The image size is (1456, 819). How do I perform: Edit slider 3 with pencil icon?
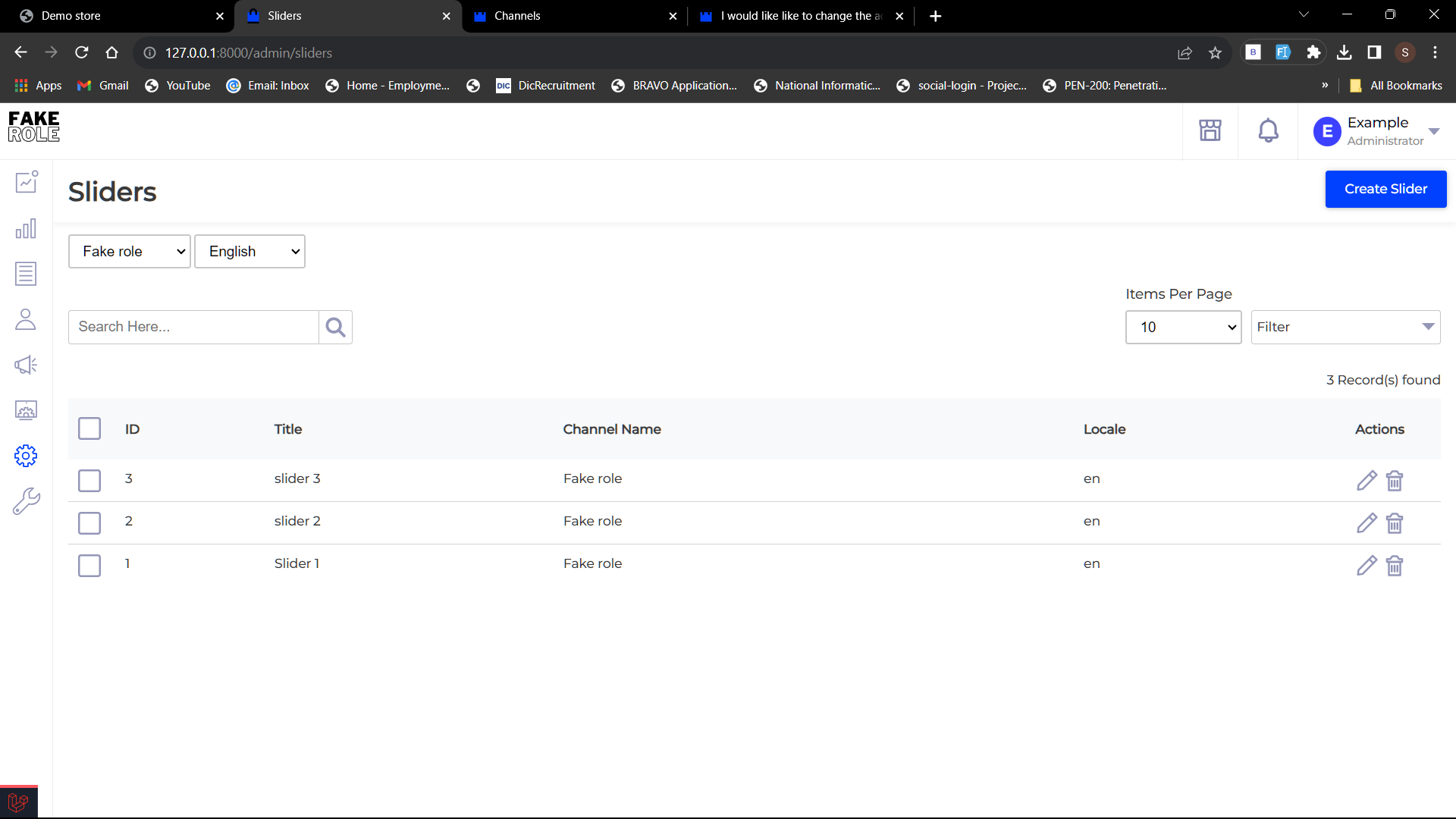[1367, 481]
